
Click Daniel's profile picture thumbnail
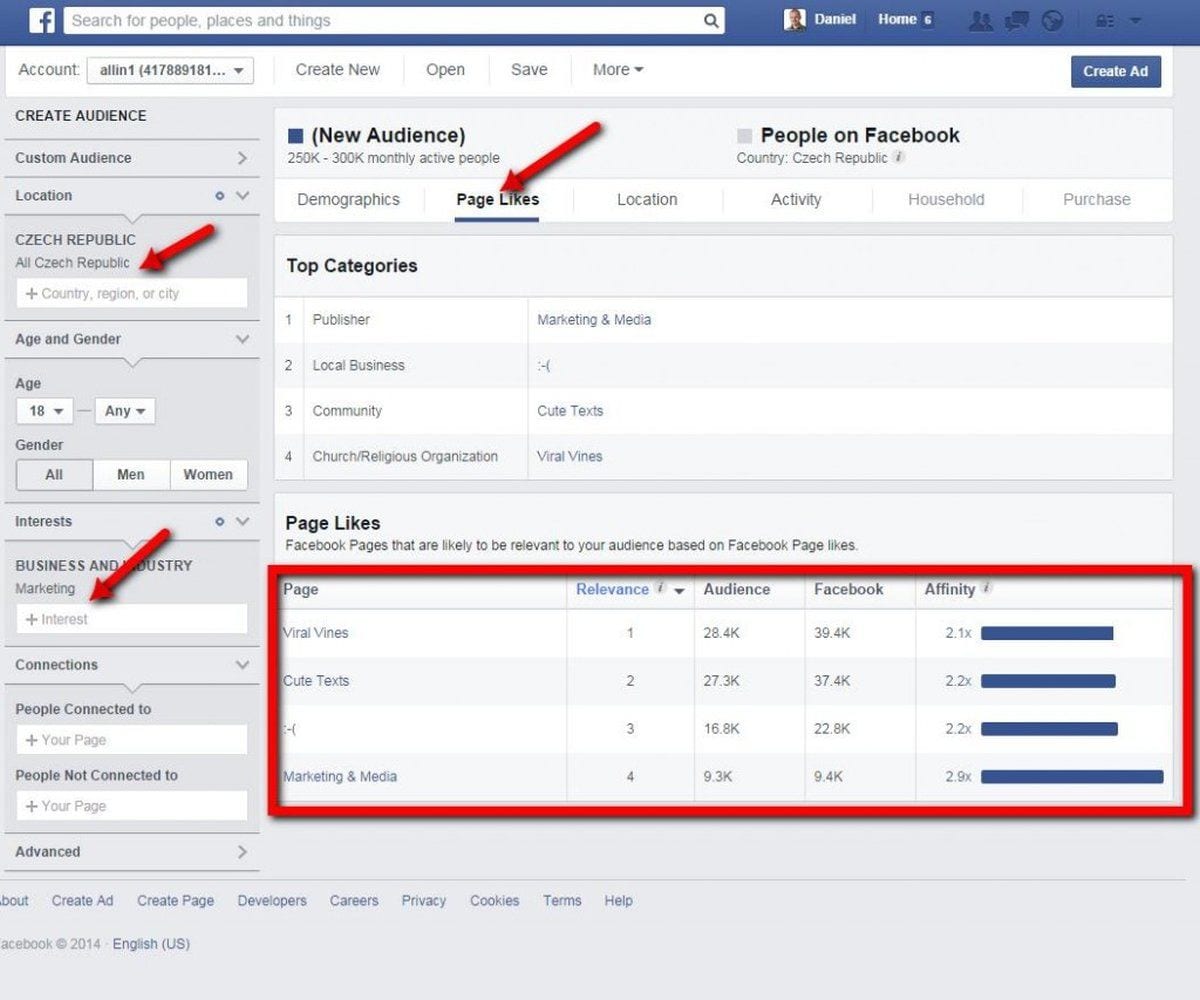pos(795,20)
